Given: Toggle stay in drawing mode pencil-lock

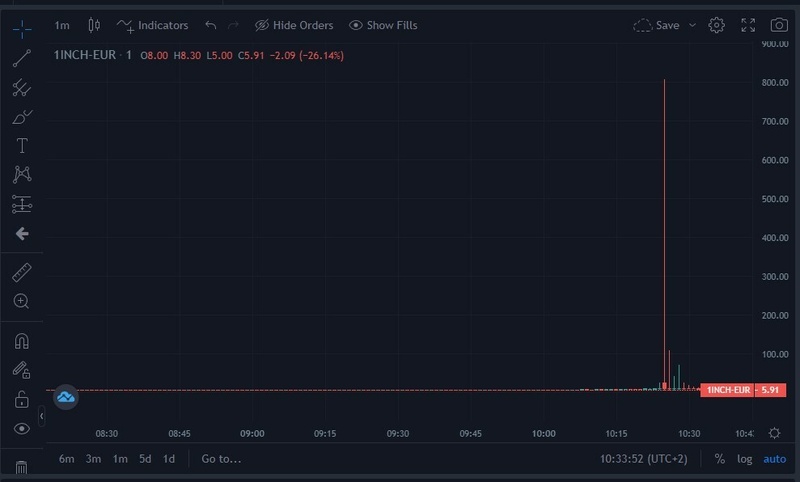Looking at the screenshot, I should pos(21,370).
